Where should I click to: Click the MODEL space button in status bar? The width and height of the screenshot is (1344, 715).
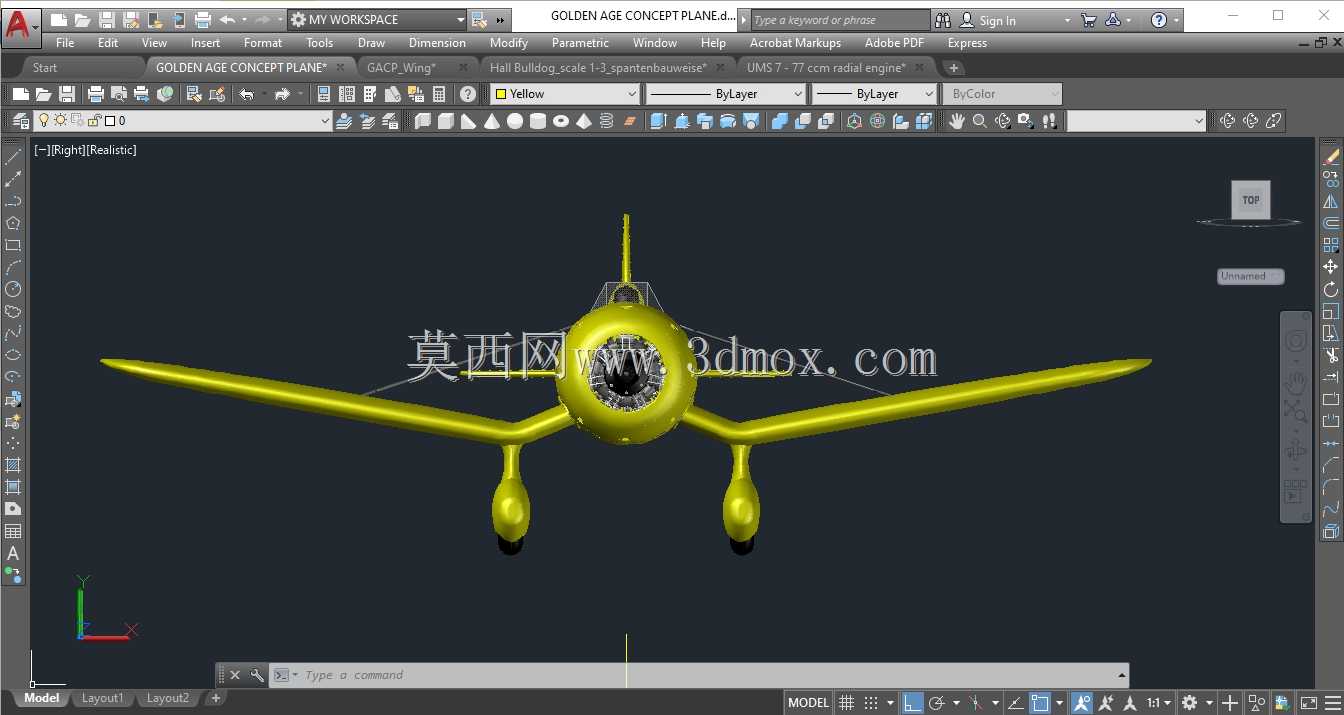808,703
